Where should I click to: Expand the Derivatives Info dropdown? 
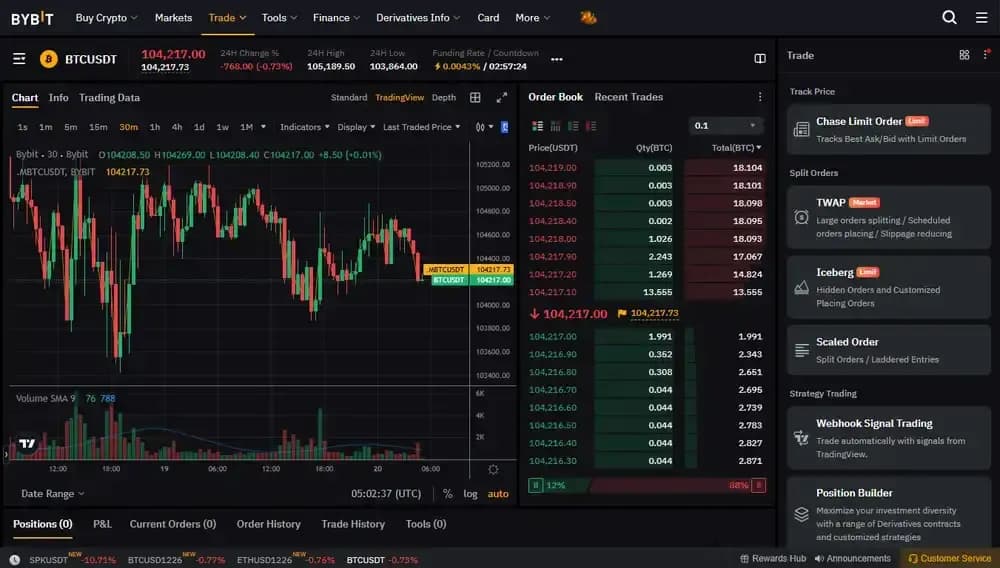pyautogui.click(x=418, y=18)
